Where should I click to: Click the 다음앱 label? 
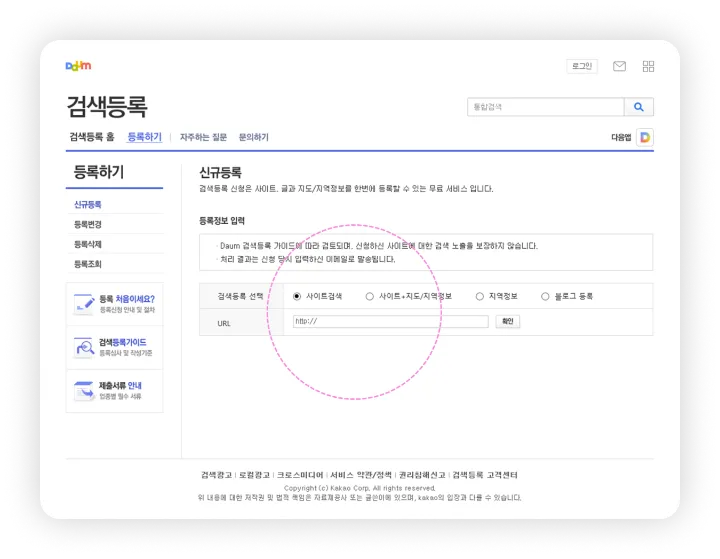click(621, 137)
